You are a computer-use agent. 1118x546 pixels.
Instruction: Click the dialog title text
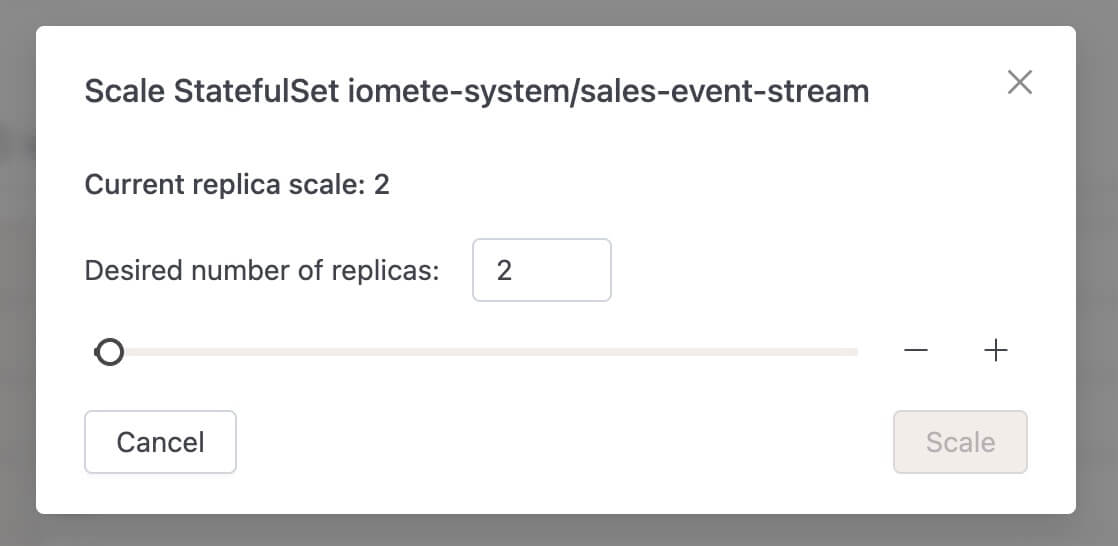coord(476,92)
